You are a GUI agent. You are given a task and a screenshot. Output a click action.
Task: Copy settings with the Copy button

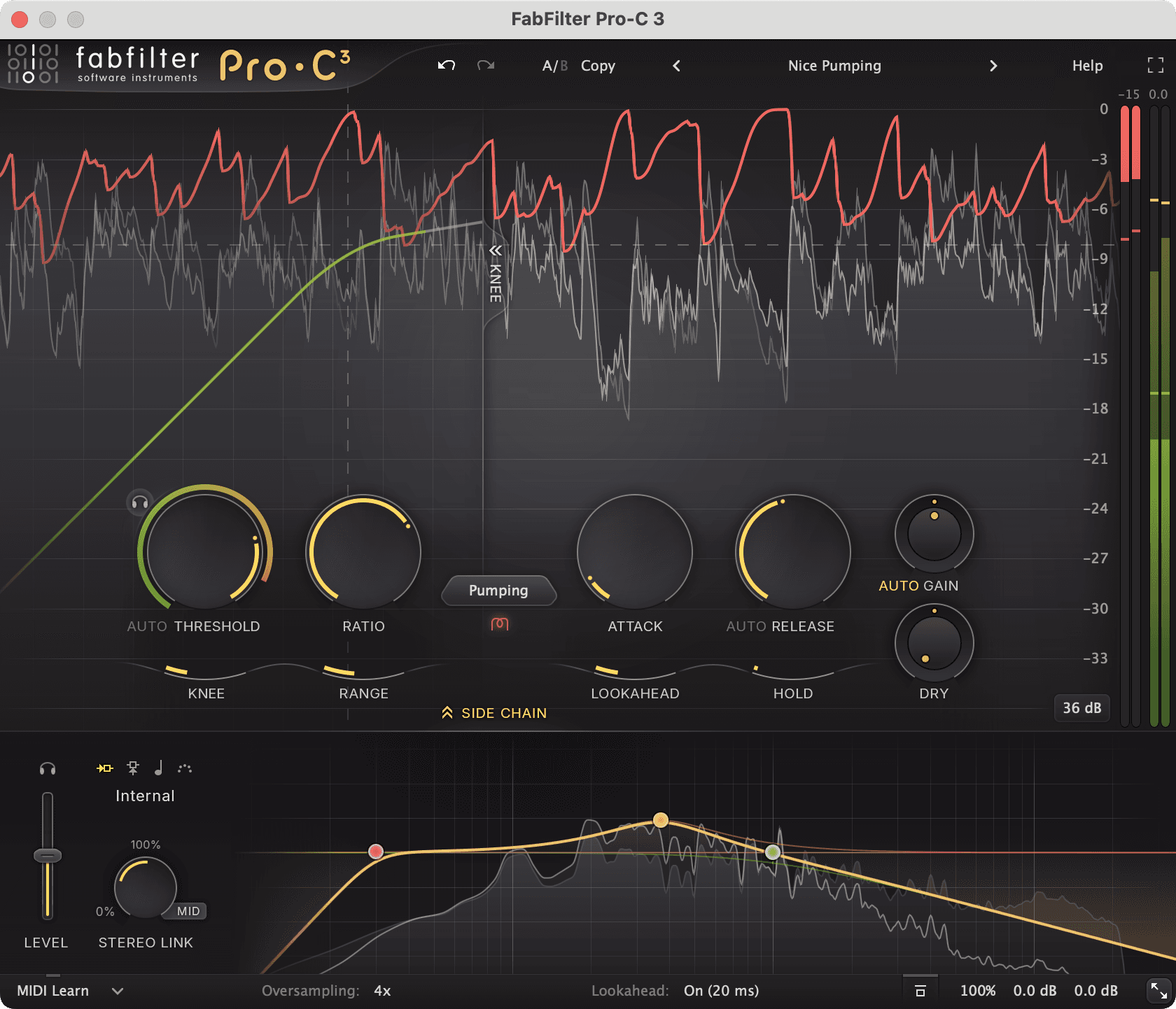tap(598, 66)
